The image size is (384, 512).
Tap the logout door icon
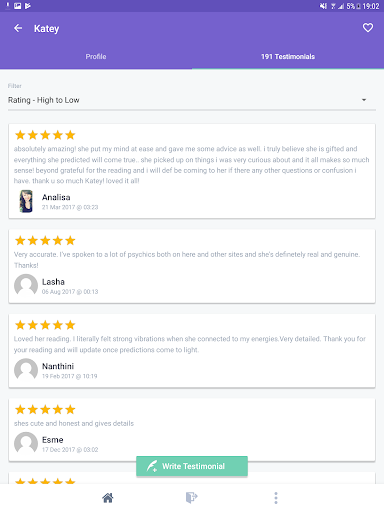tap(191, 498)
